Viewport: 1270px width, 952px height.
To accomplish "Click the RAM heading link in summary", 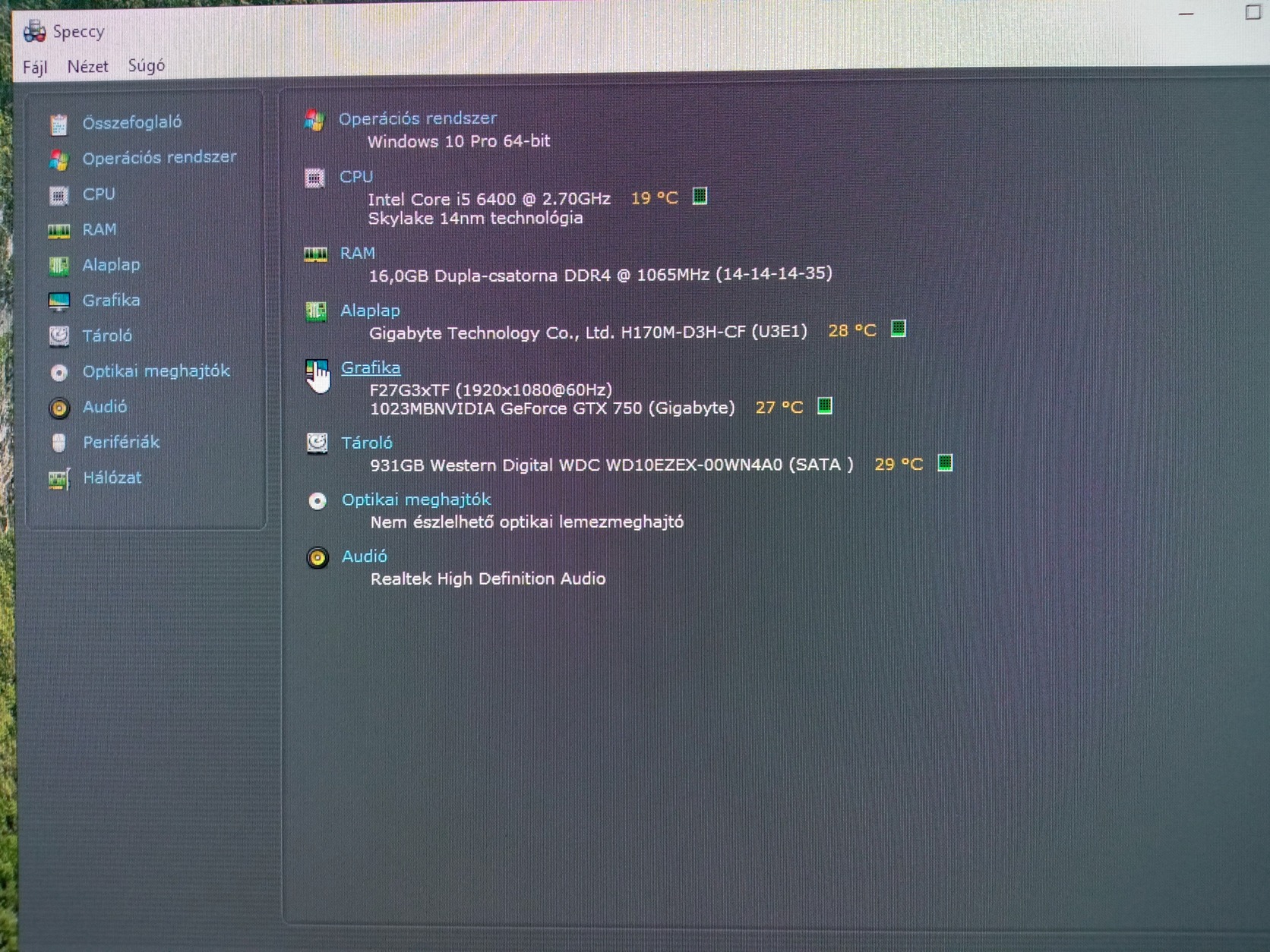I will pyautogui.click(x=357, y=253).
